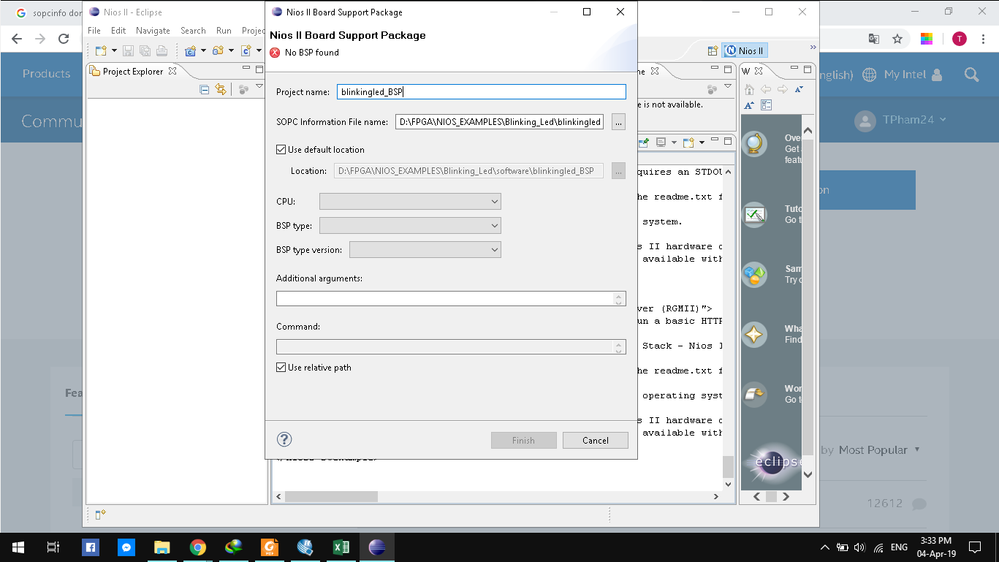Click the Facebook taskbar icon
Viewport: 999px width, 562px height.
(90, 547)
